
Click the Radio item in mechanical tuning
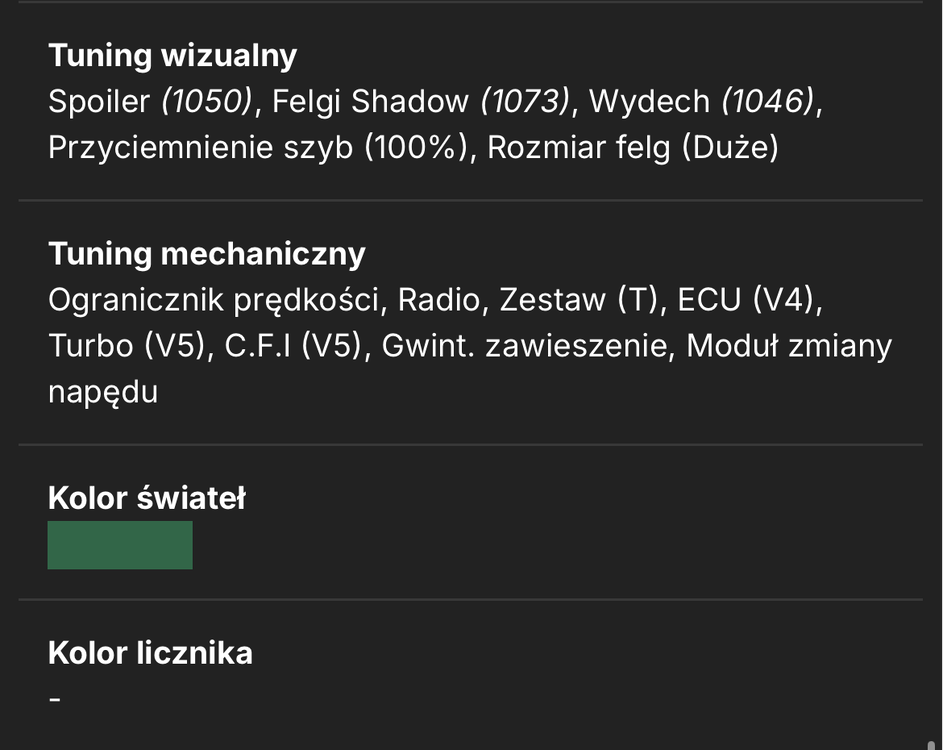coord(438,300)
